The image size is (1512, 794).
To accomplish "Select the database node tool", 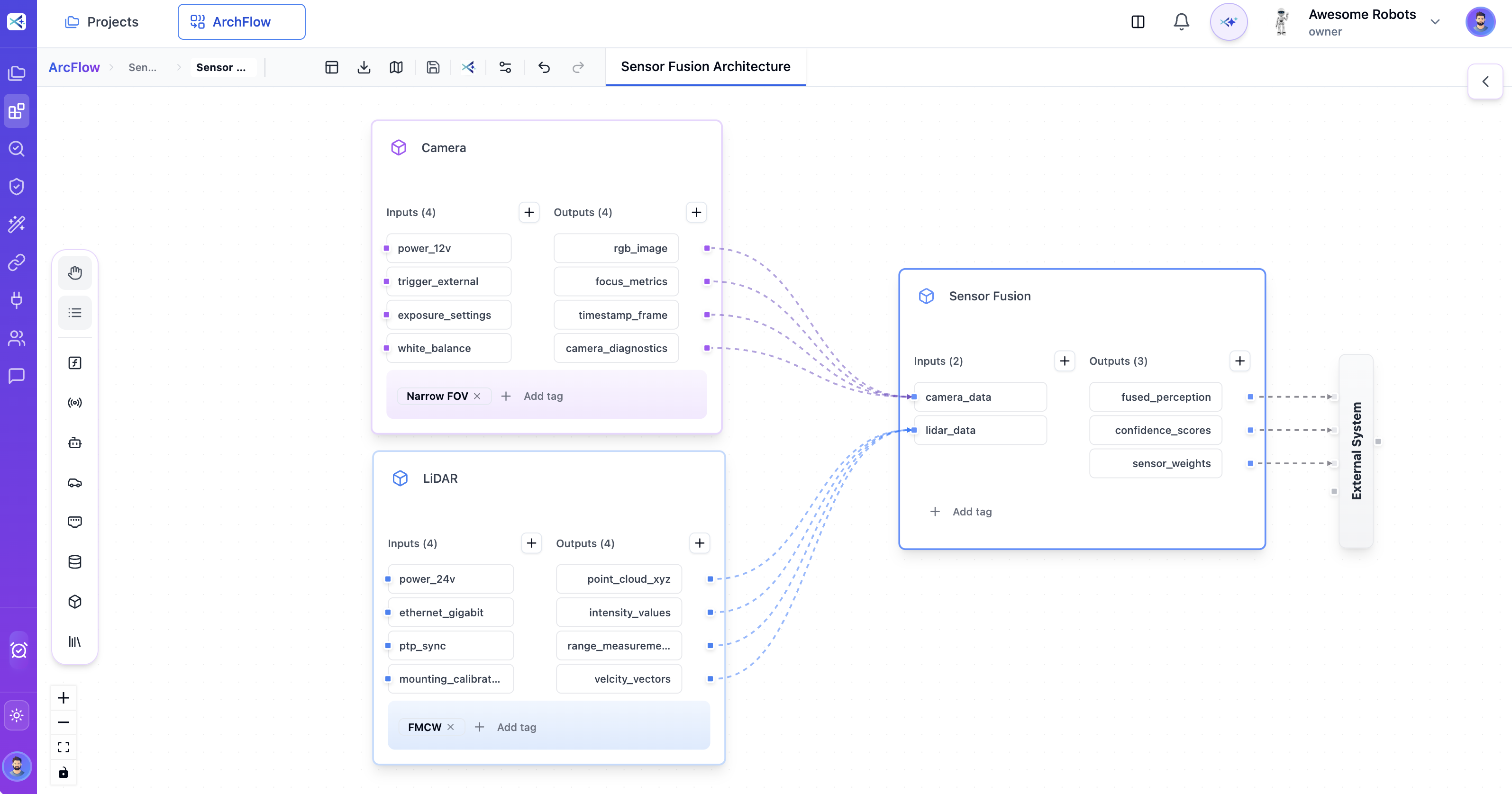I will click(x=75, y=561).
